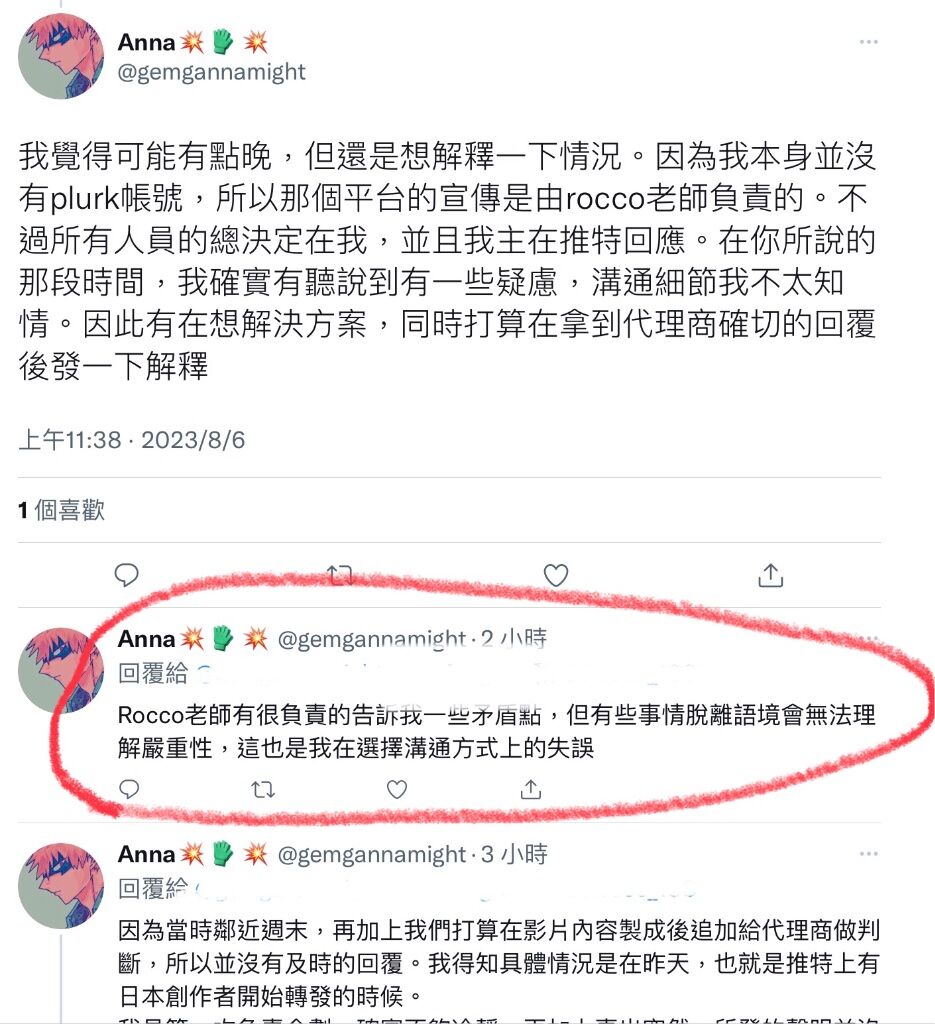Viewport: 935px width, 1024px height.
Task: Open Anna's profile picture at top
Action: coord(61,56)
